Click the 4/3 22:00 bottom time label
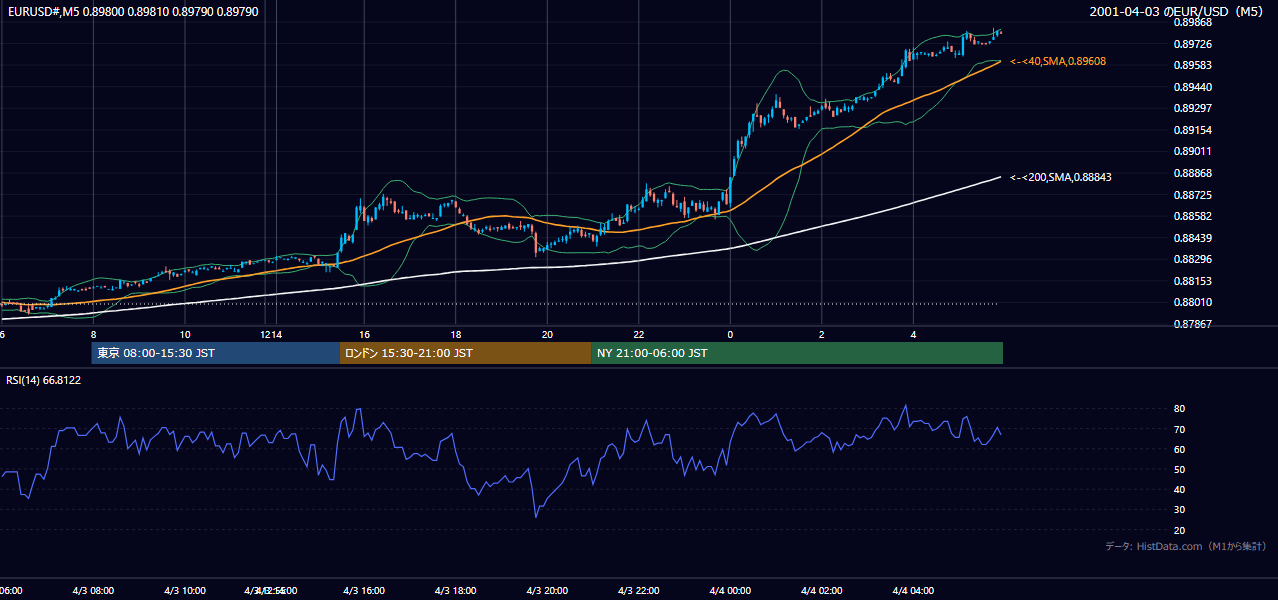This screenshot has height=600, width=1278. click(639, 590)
